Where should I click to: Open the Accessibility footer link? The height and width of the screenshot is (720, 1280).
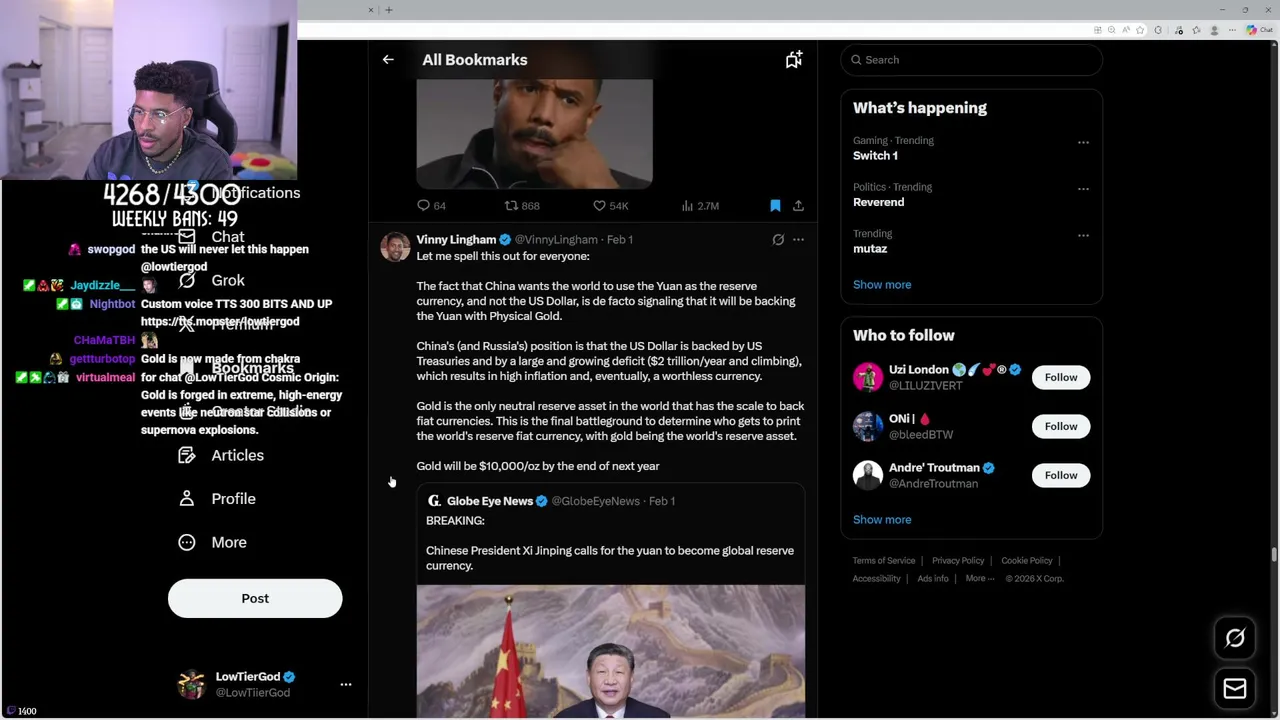point(877,579)
